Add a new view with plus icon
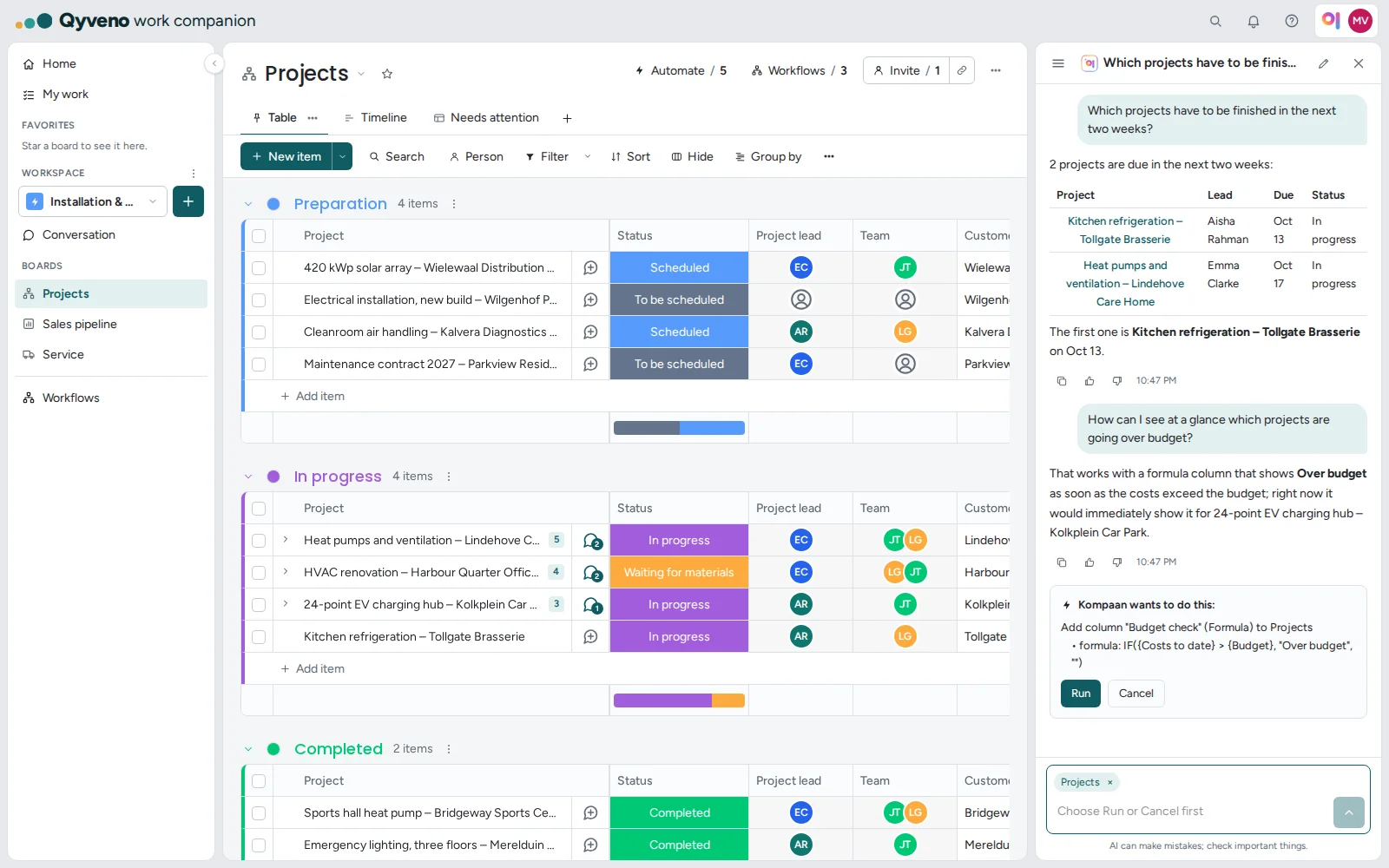The image size is (1389, 868). pos(567,118)
